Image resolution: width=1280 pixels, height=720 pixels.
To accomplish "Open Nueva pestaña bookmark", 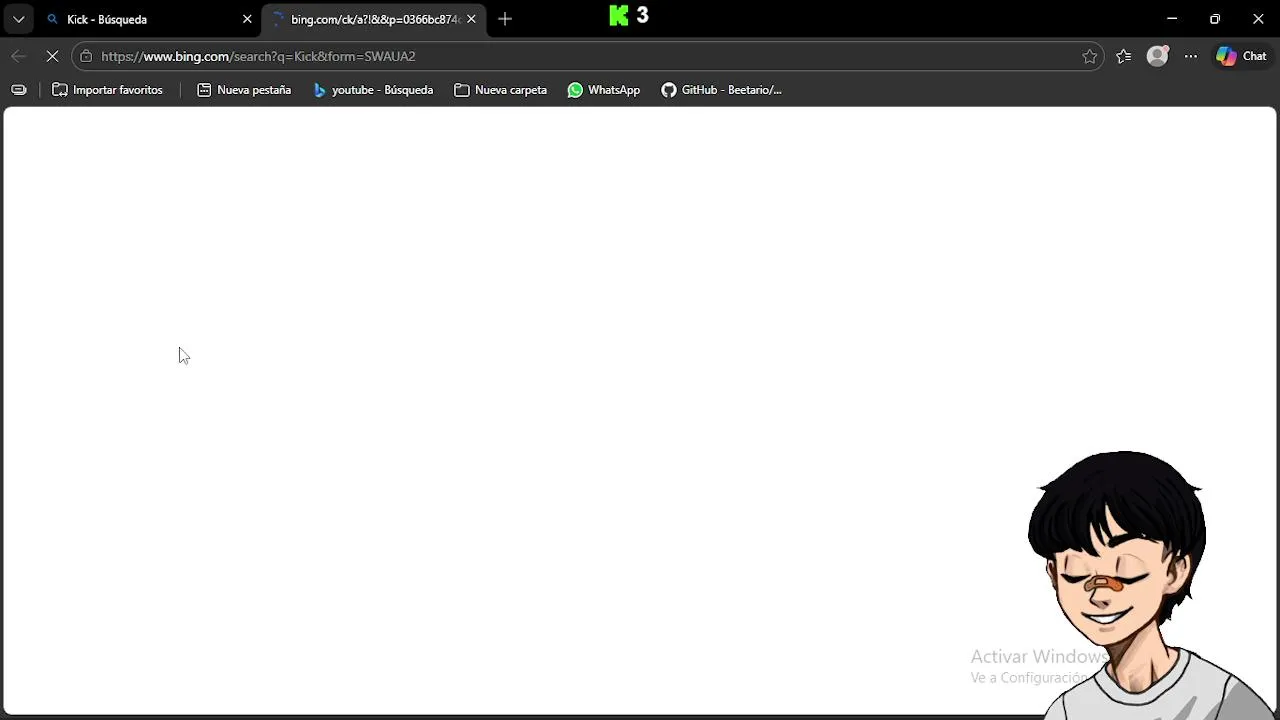I will tap(244, 90).
